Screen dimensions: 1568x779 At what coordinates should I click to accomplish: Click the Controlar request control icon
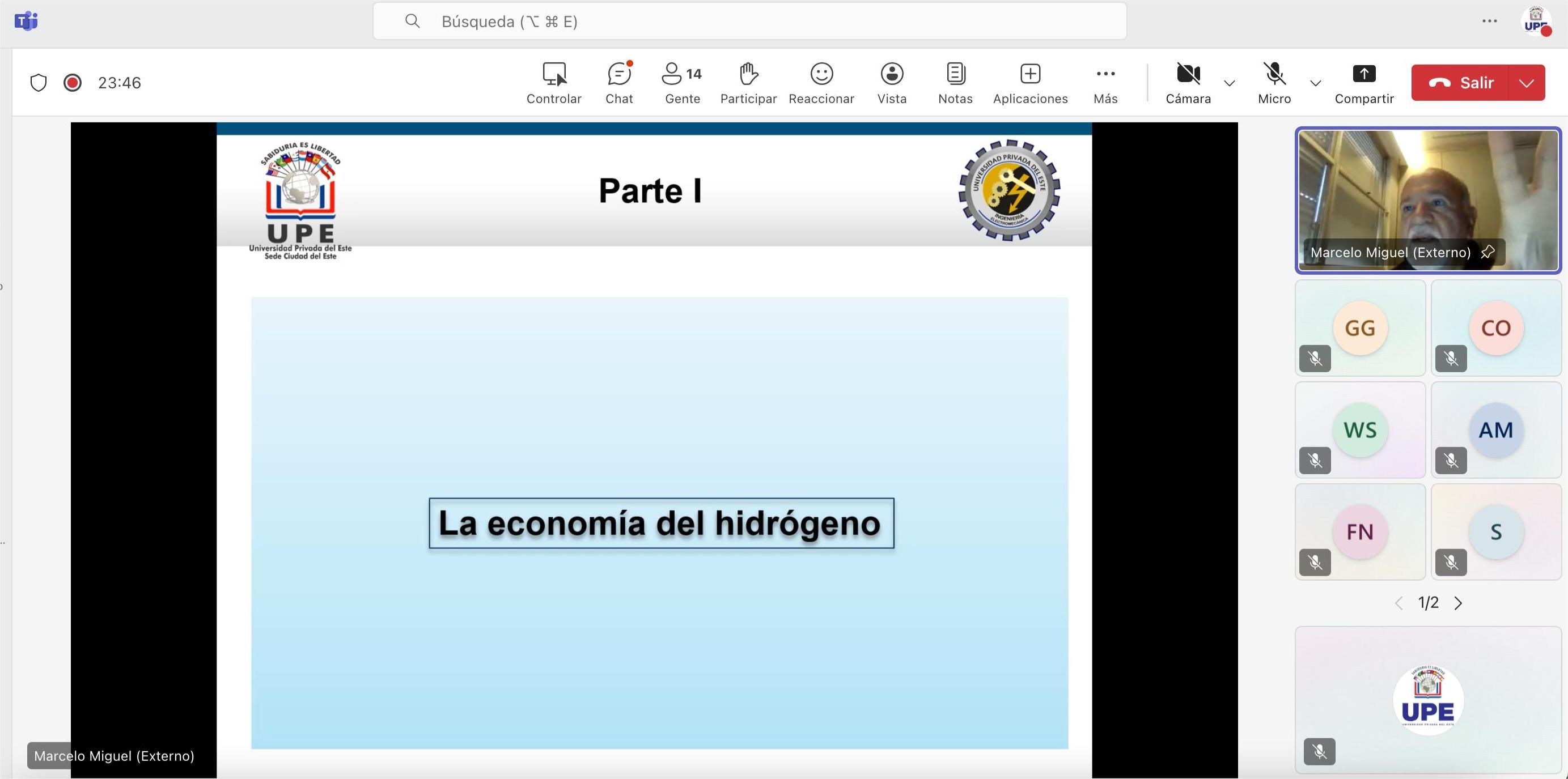coord(554,74)
